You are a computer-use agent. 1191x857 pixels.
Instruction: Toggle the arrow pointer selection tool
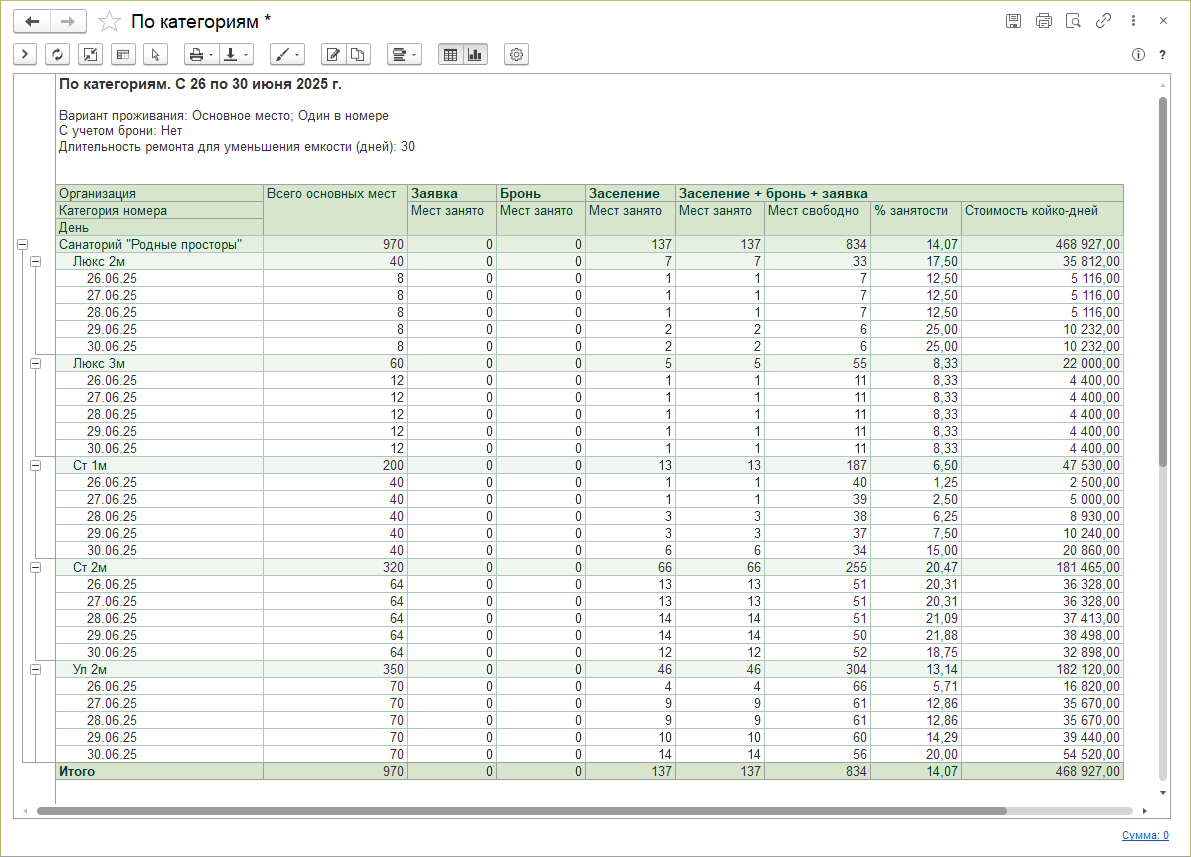[x=155, y=54]
